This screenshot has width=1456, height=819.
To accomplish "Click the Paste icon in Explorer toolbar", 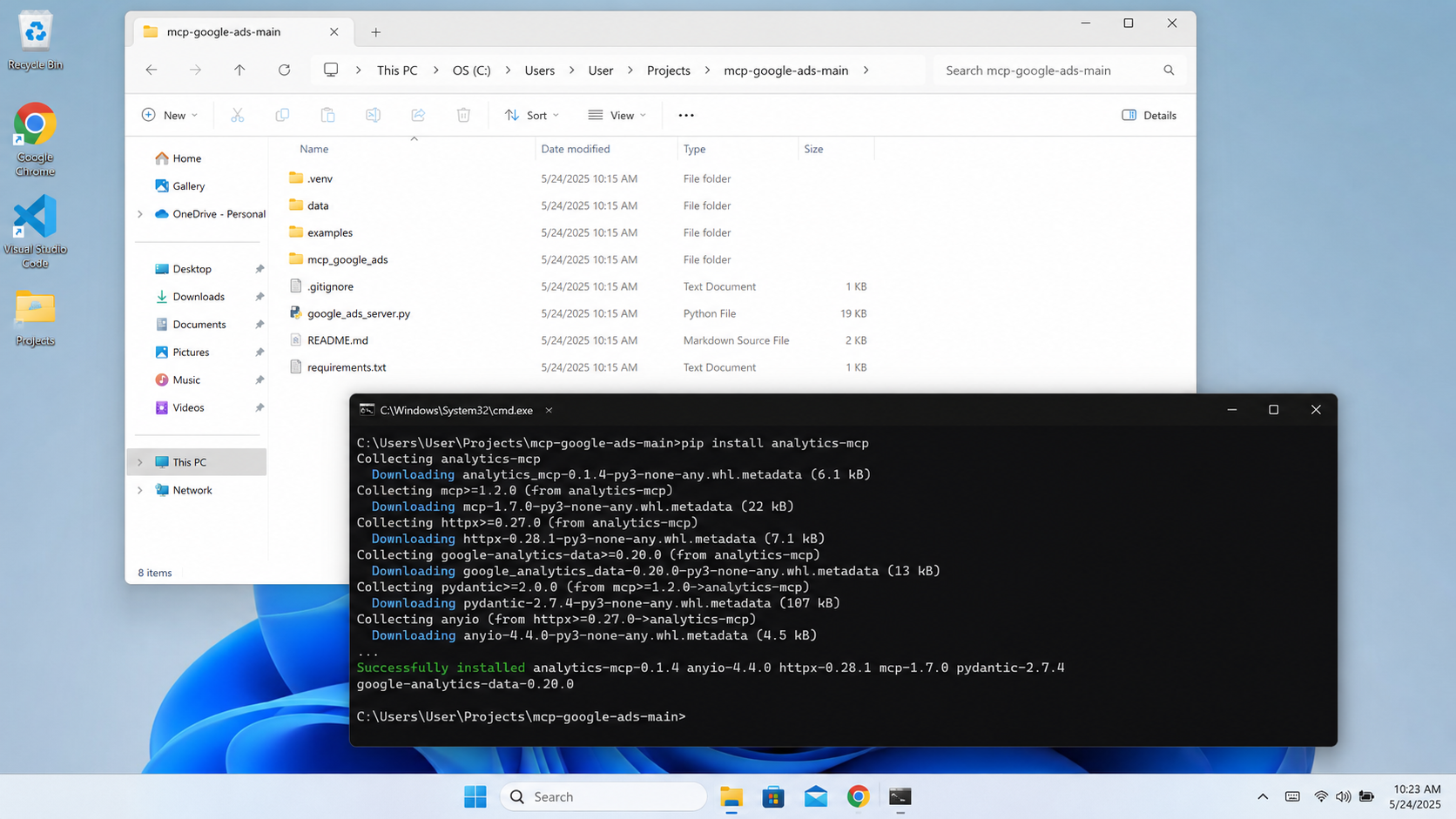I will coord(327,115).
